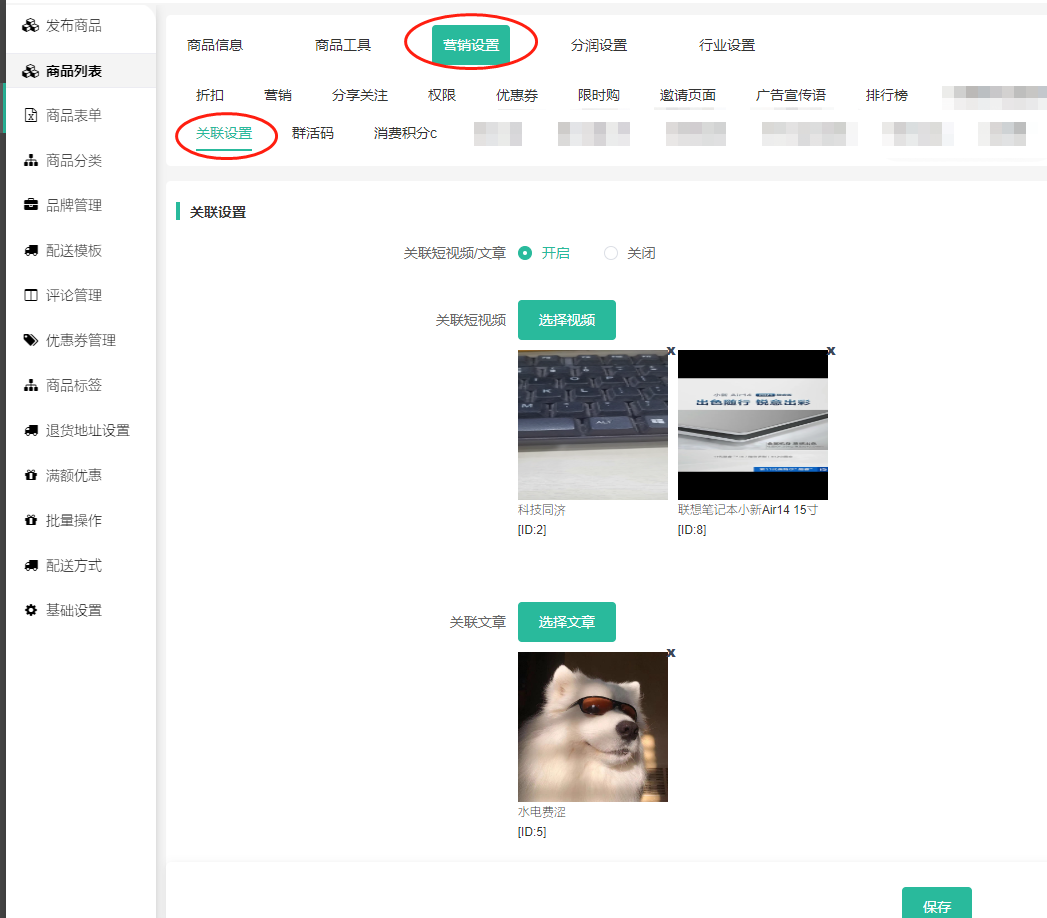Click the 选择视频 button

click(567, 320)
